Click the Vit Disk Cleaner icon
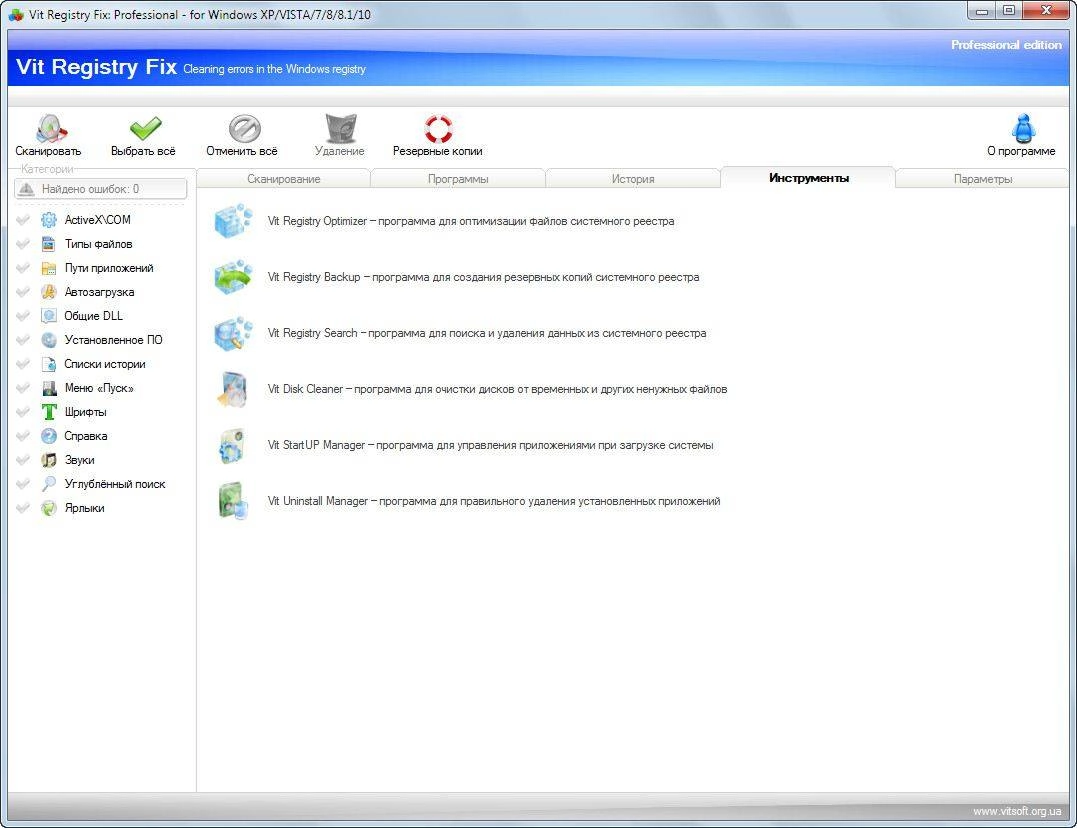This screenshot has height=828, width=1077. pos(233,389)
